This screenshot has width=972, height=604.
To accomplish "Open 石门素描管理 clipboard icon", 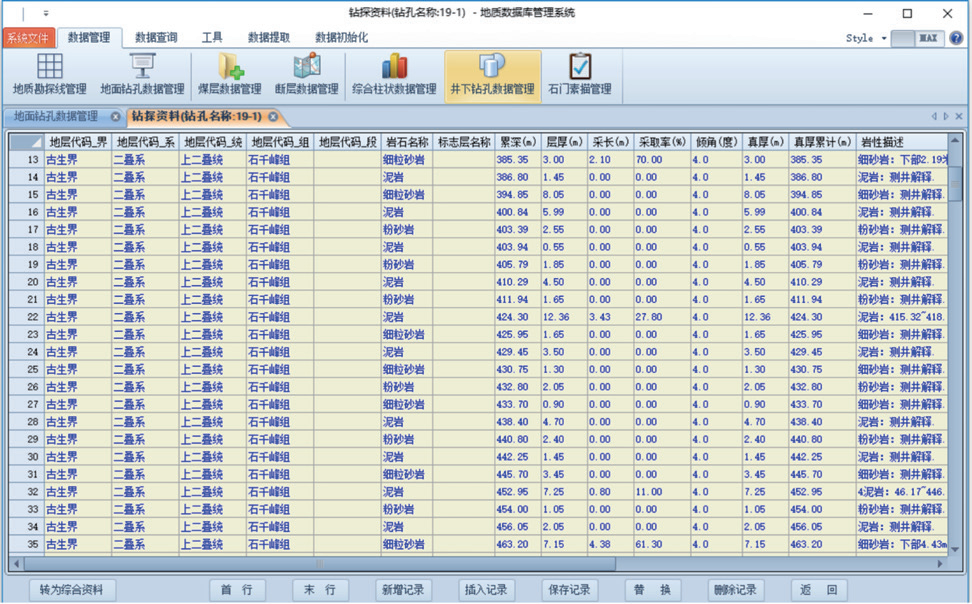I will pyautogui.click(x=580, y=66).
